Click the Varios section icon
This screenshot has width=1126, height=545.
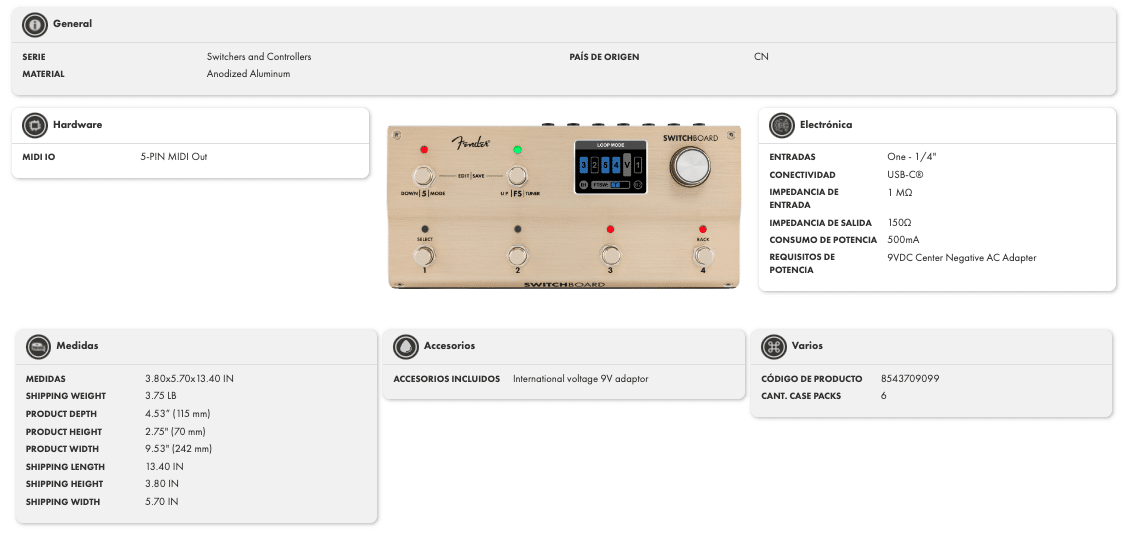coord(773,346)
